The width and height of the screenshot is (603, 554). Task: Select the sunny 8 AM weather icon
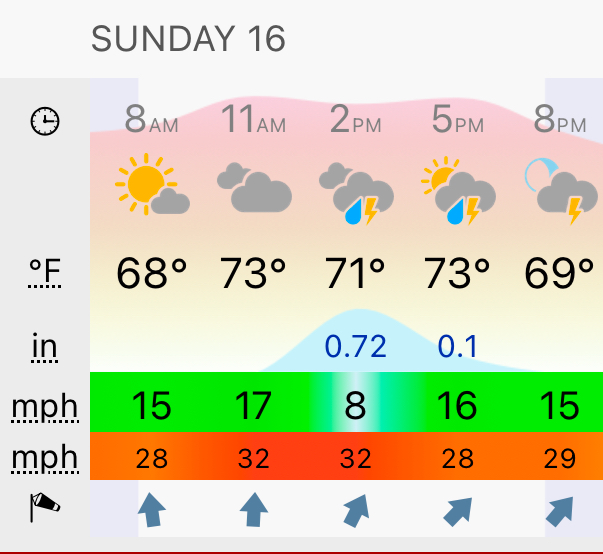152,184
